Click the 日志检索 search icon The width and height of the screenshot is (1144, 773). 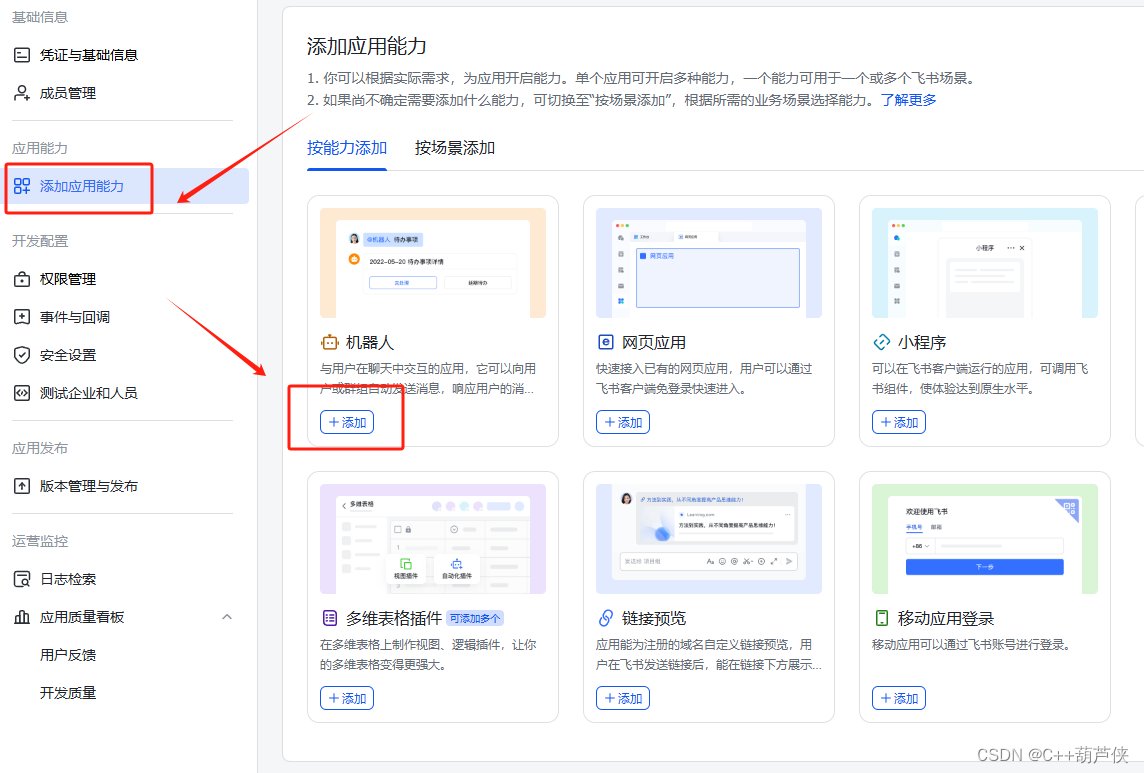pos(22,579)
